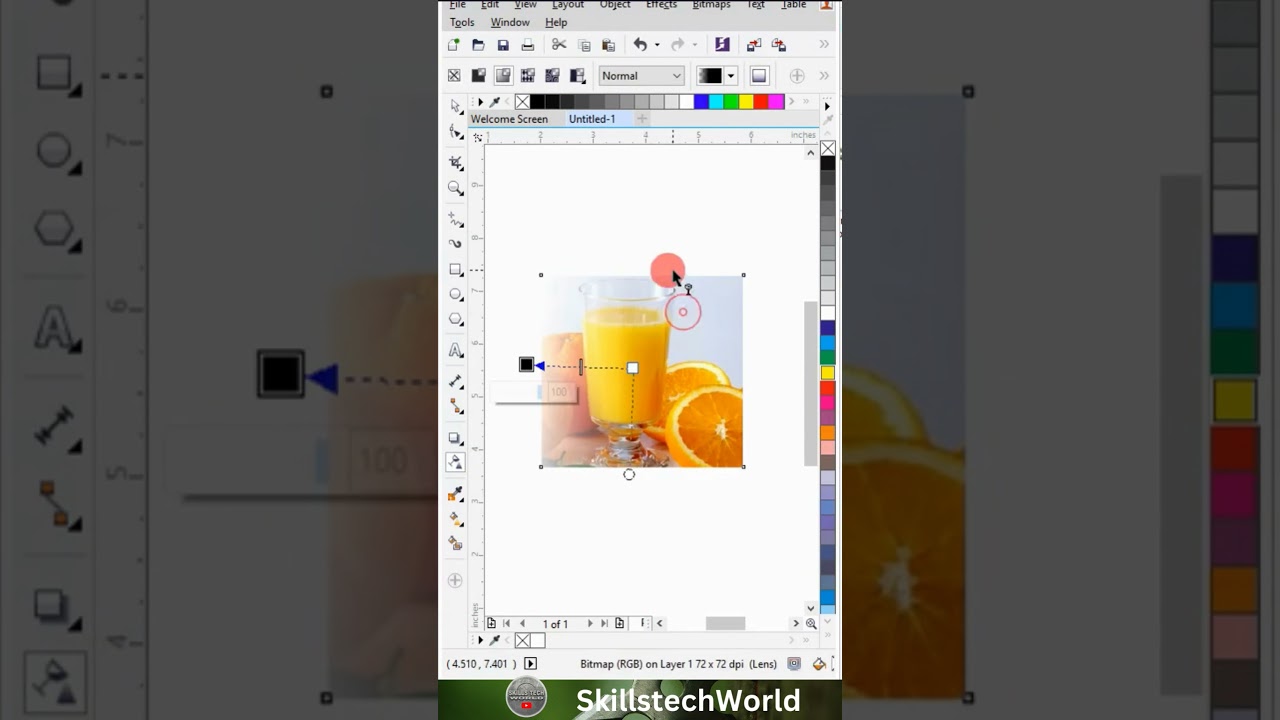Select the Pick tool arrow
Screen dimensions: 1280x720
click(456, 106)
